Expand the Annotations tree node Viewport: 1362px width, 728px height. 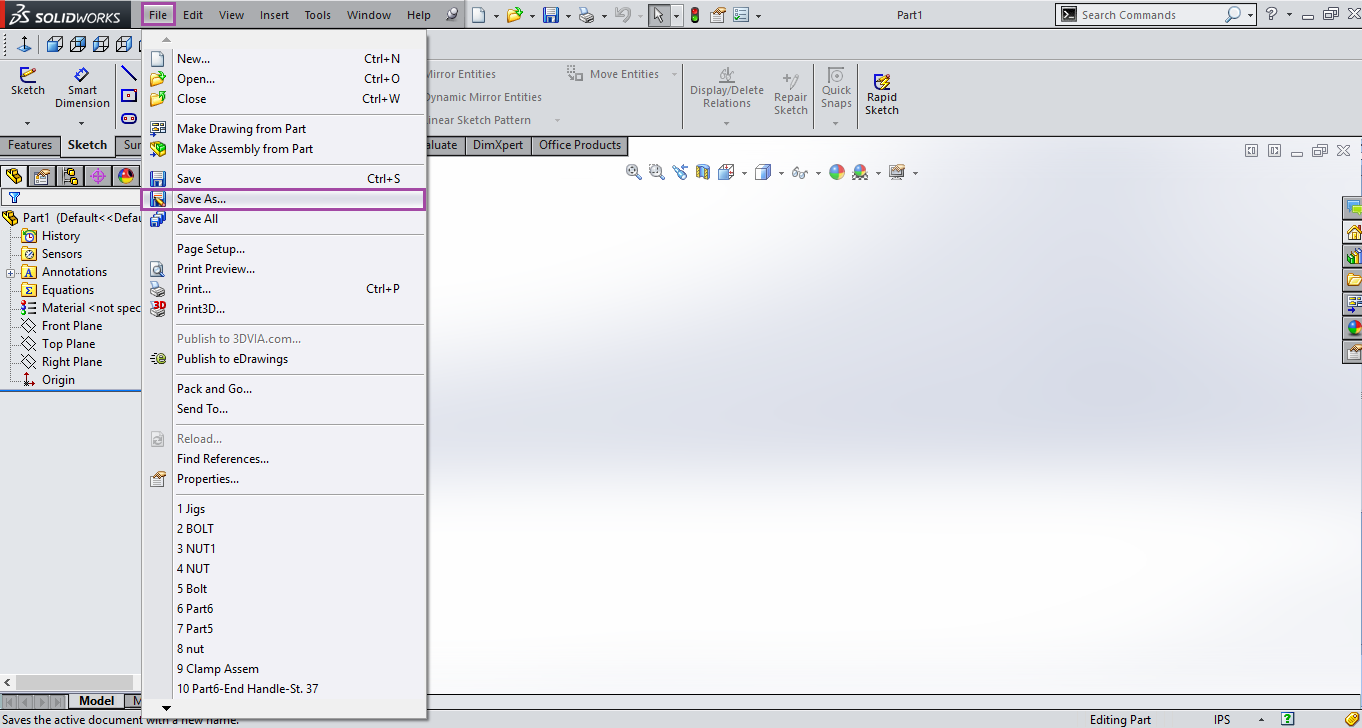10,273
